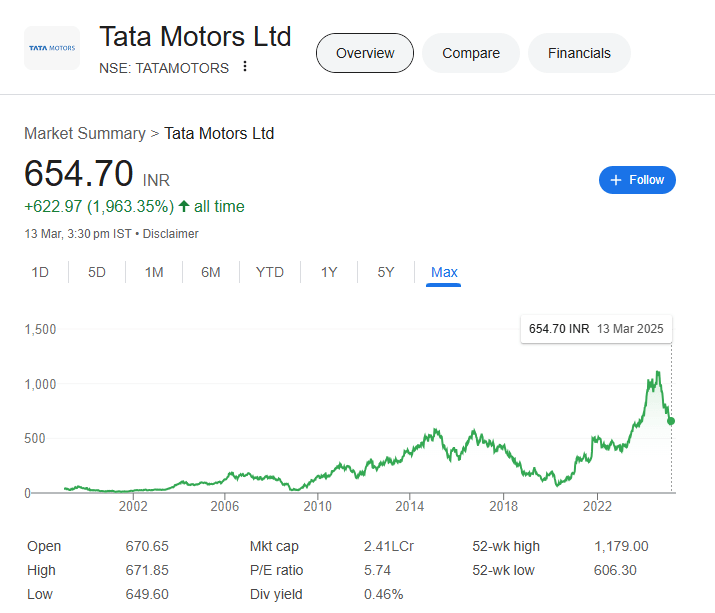Viewport: 715px width, 613px height.
Task: Click the Market Summary breadcrumb link
Action: point(84,133)
